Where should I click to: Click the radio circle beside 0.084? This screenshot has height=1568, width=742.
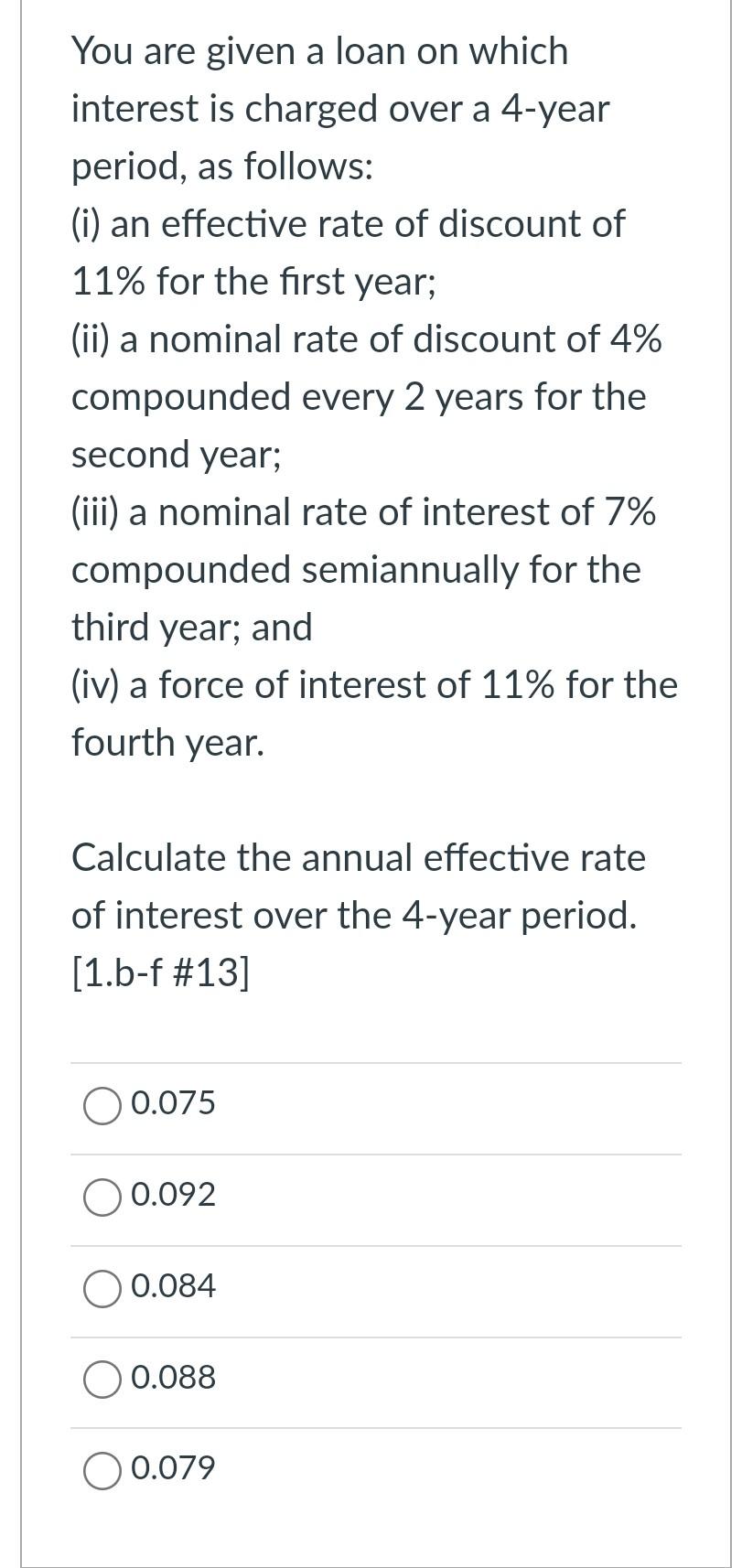pos(103,1288)
